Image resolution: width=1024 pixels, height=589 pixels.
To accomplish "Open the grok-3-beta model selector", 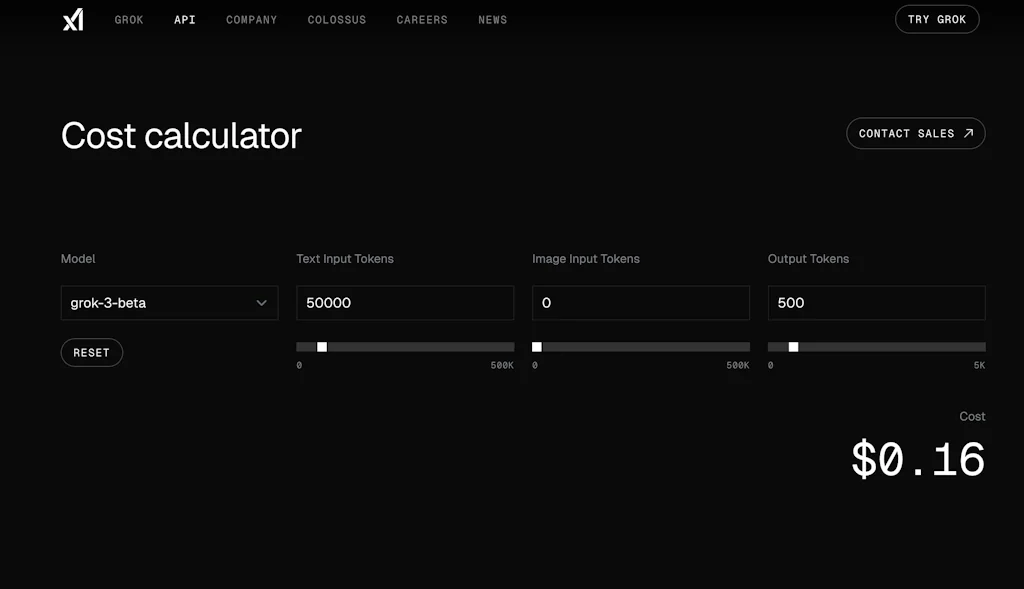I will pyautogui.click(x=169, y=303).
